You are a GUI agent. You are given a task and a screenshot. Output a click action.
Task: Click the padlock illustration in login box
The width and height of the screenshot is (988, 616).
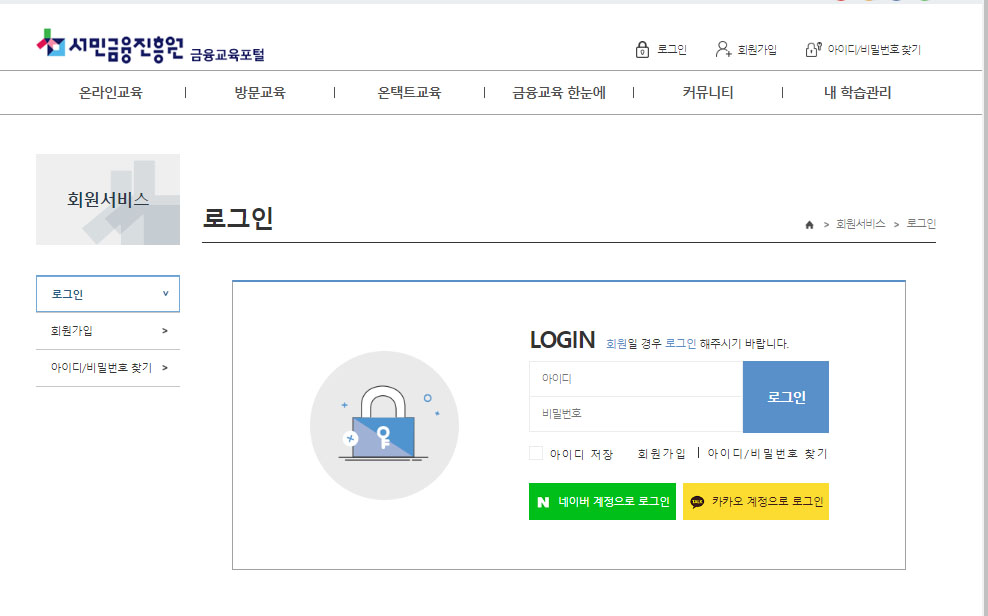tap(384, 424)
